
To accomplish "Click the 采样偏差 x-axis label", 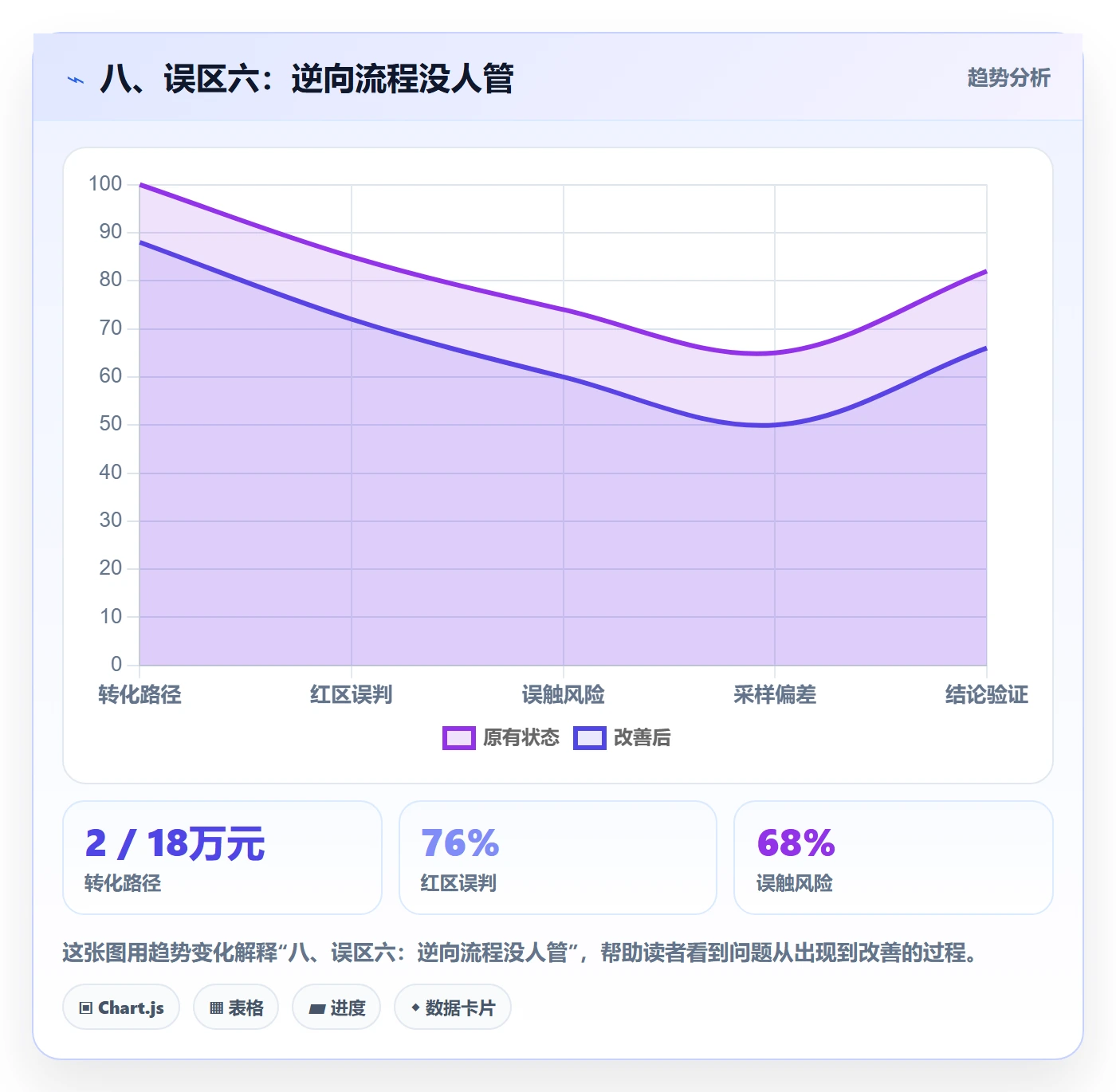I will (775, 695).
